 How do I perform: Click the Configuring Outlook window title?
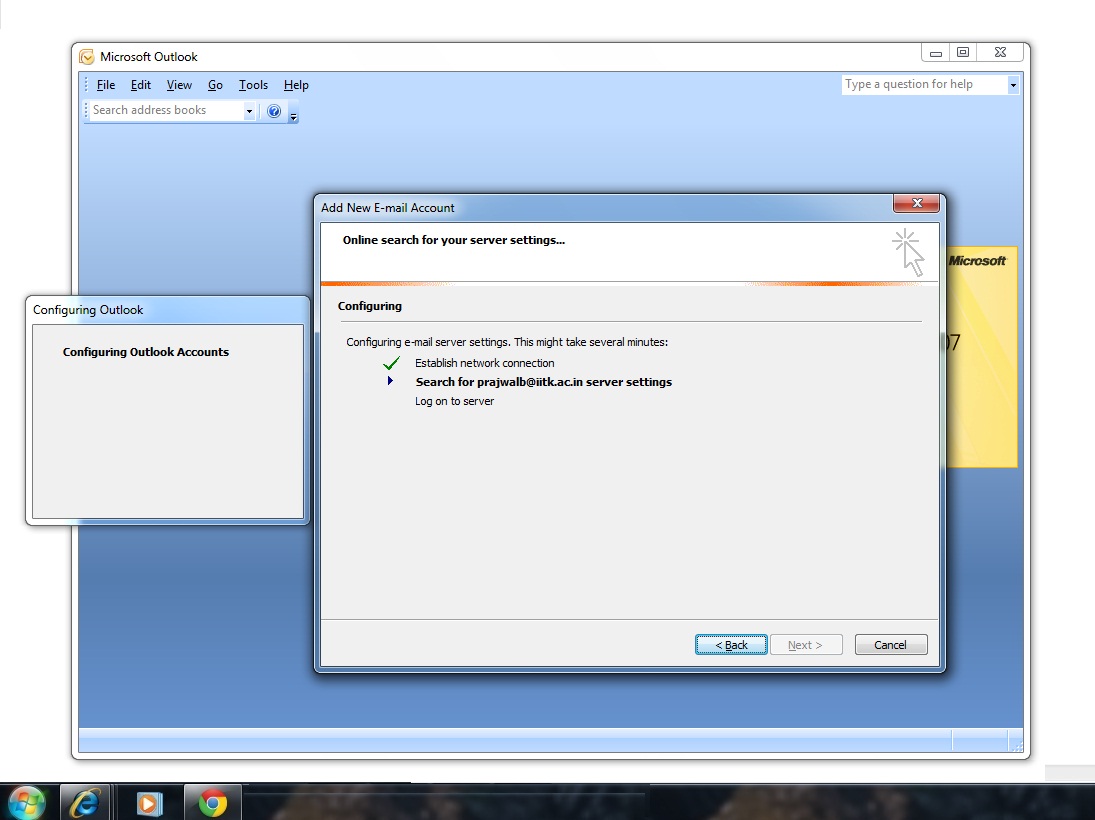88,309
